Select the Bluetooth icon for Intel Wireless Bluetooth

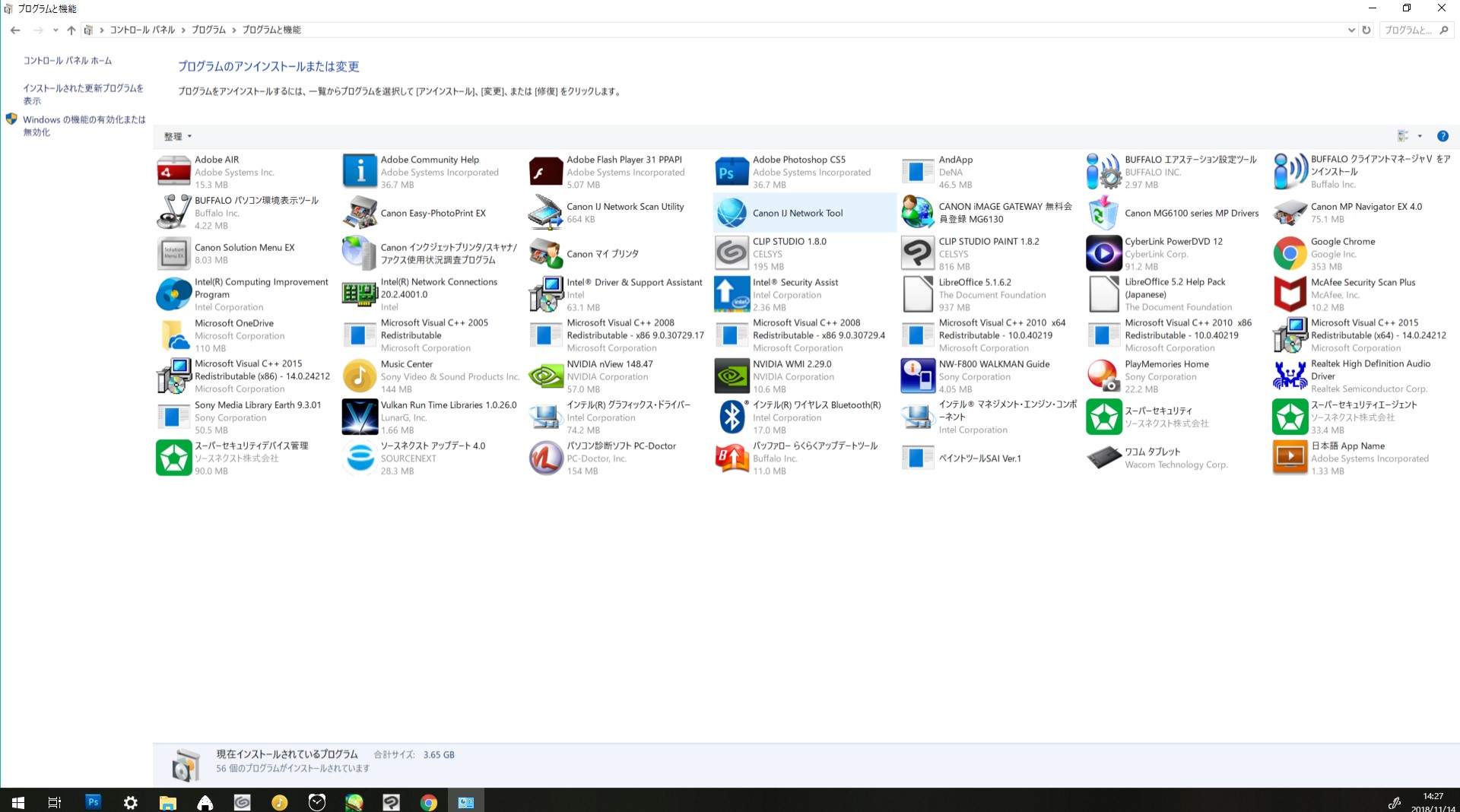tap(732, 417)
